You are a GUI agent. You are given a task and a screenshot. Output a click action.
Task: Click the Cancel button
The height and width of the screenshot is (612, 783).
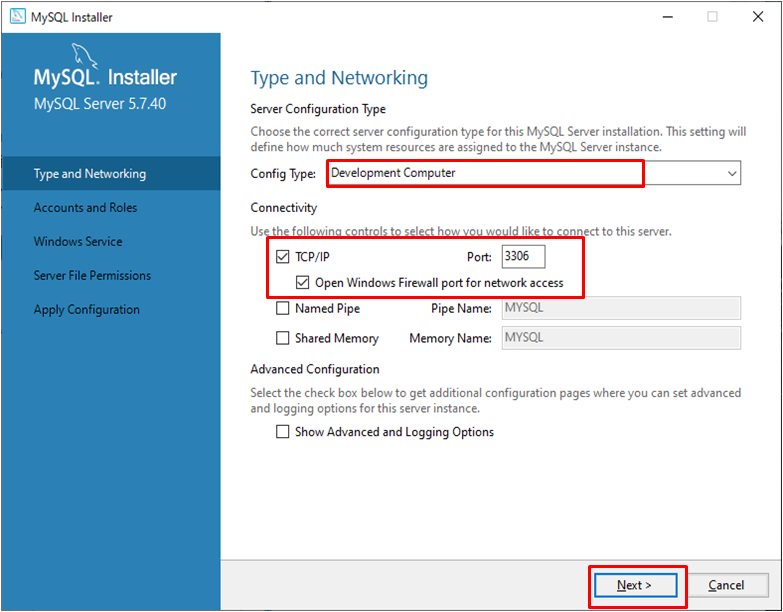726,585
